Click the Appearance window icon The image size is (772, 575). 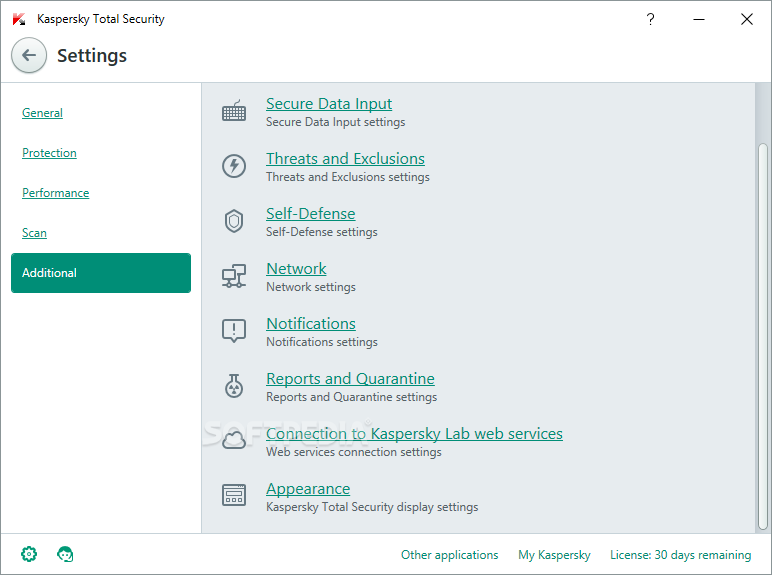pos(234,495)
